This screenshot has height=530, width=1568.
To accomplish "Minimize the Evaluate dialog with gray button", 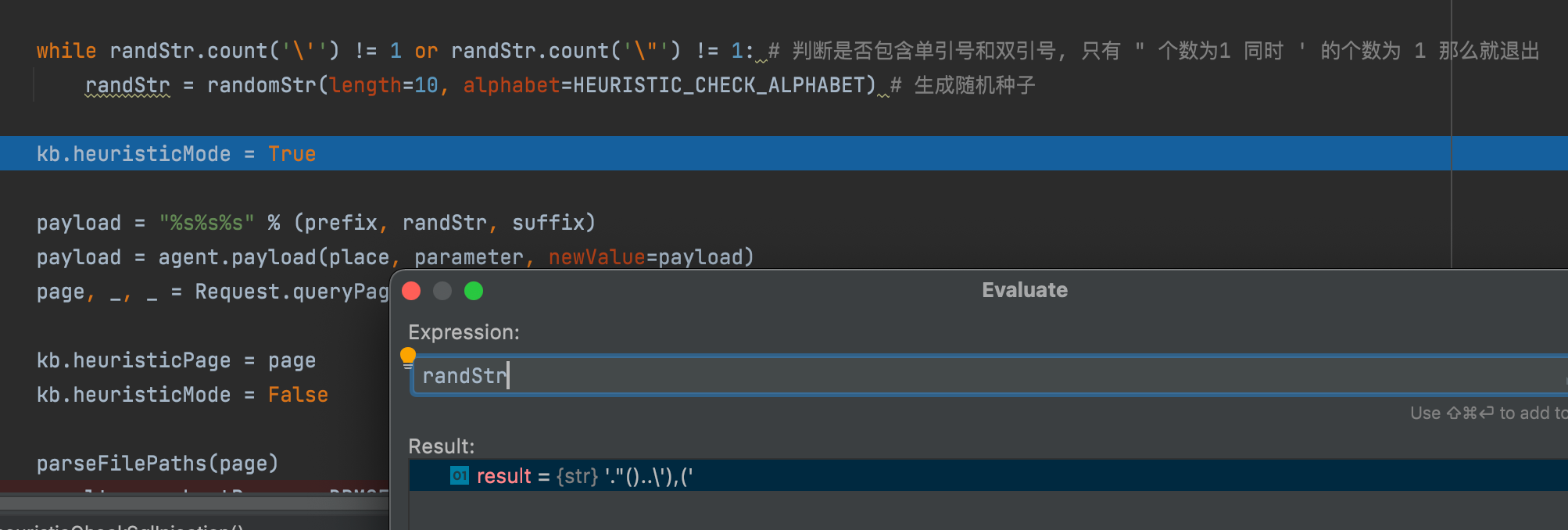I will tap(442, 291).
